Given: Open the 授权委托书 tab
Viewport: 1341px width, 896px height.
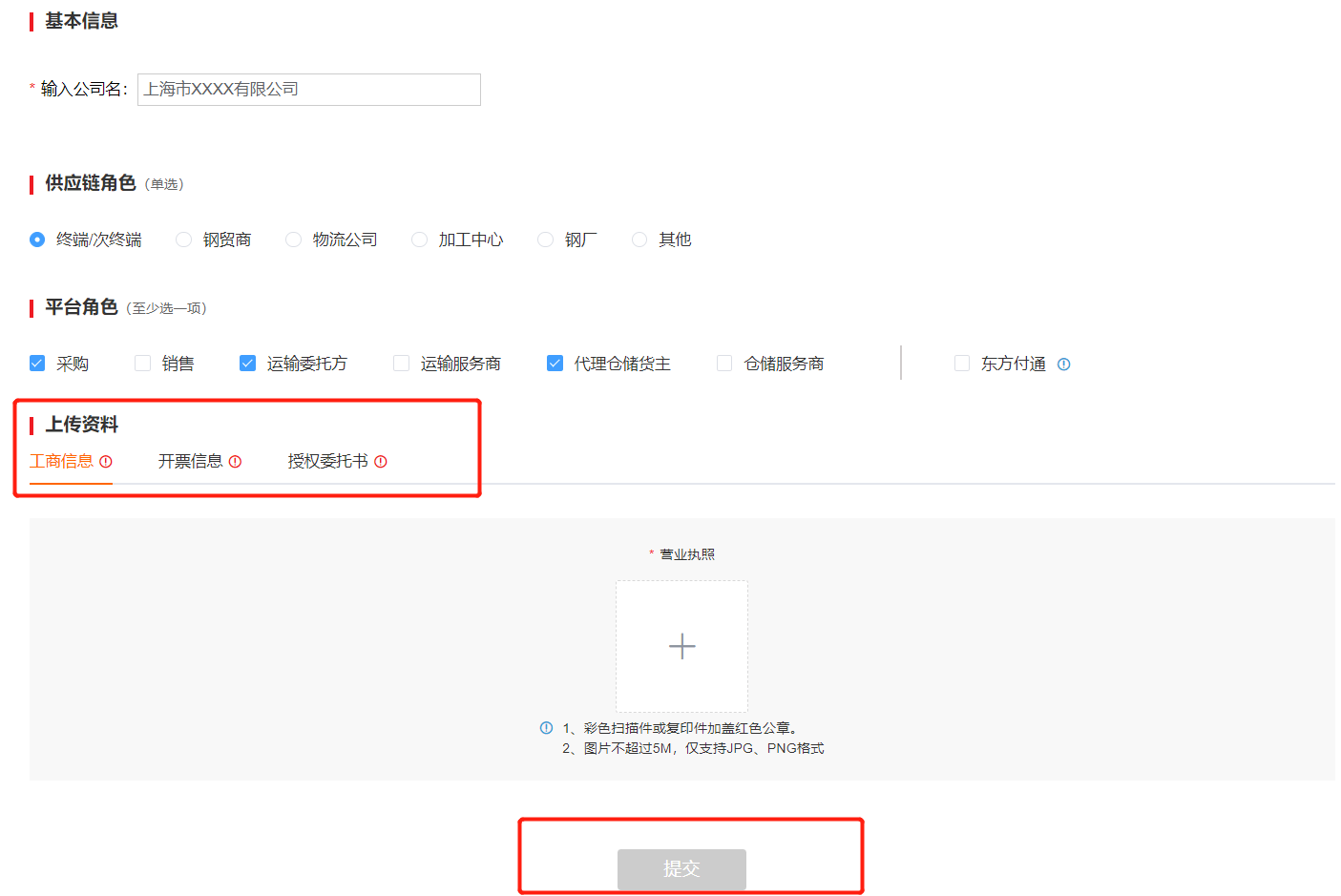Looking at the screenshot, I should click(327, 462).
